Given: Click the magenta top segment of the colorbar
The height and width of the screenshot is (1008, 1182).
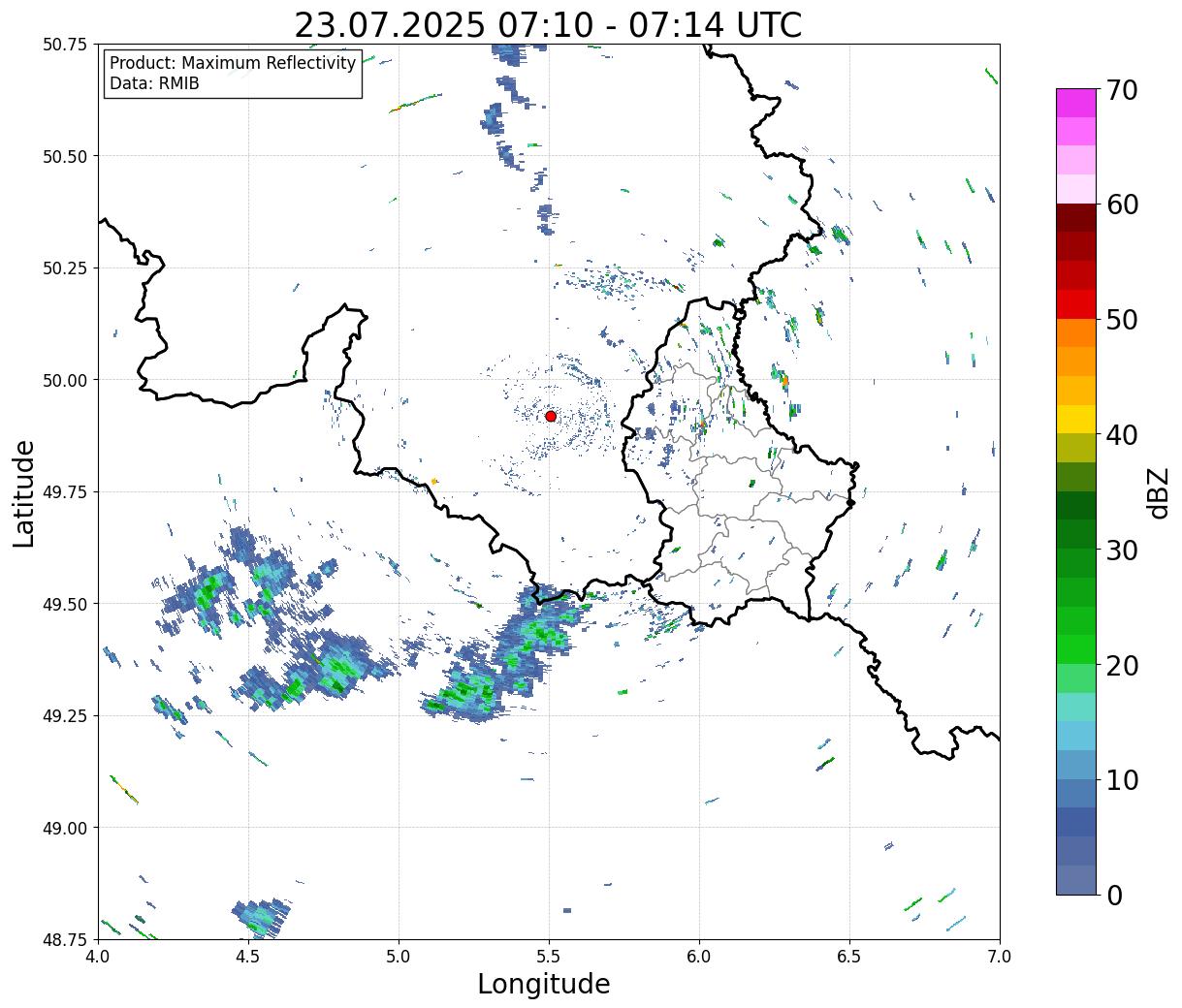Looking at the screenshot, I should point(1076,103).
